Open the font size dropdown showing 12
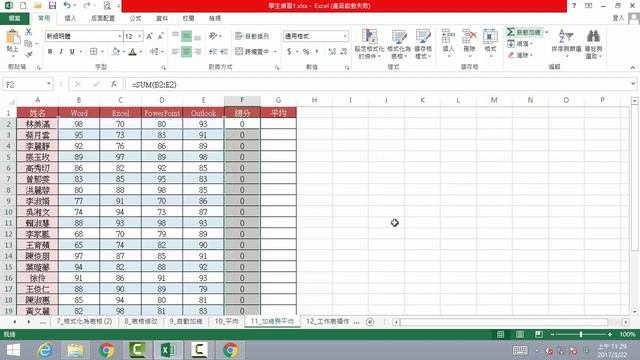Screen dimensions: 640x360 point(140,36)
